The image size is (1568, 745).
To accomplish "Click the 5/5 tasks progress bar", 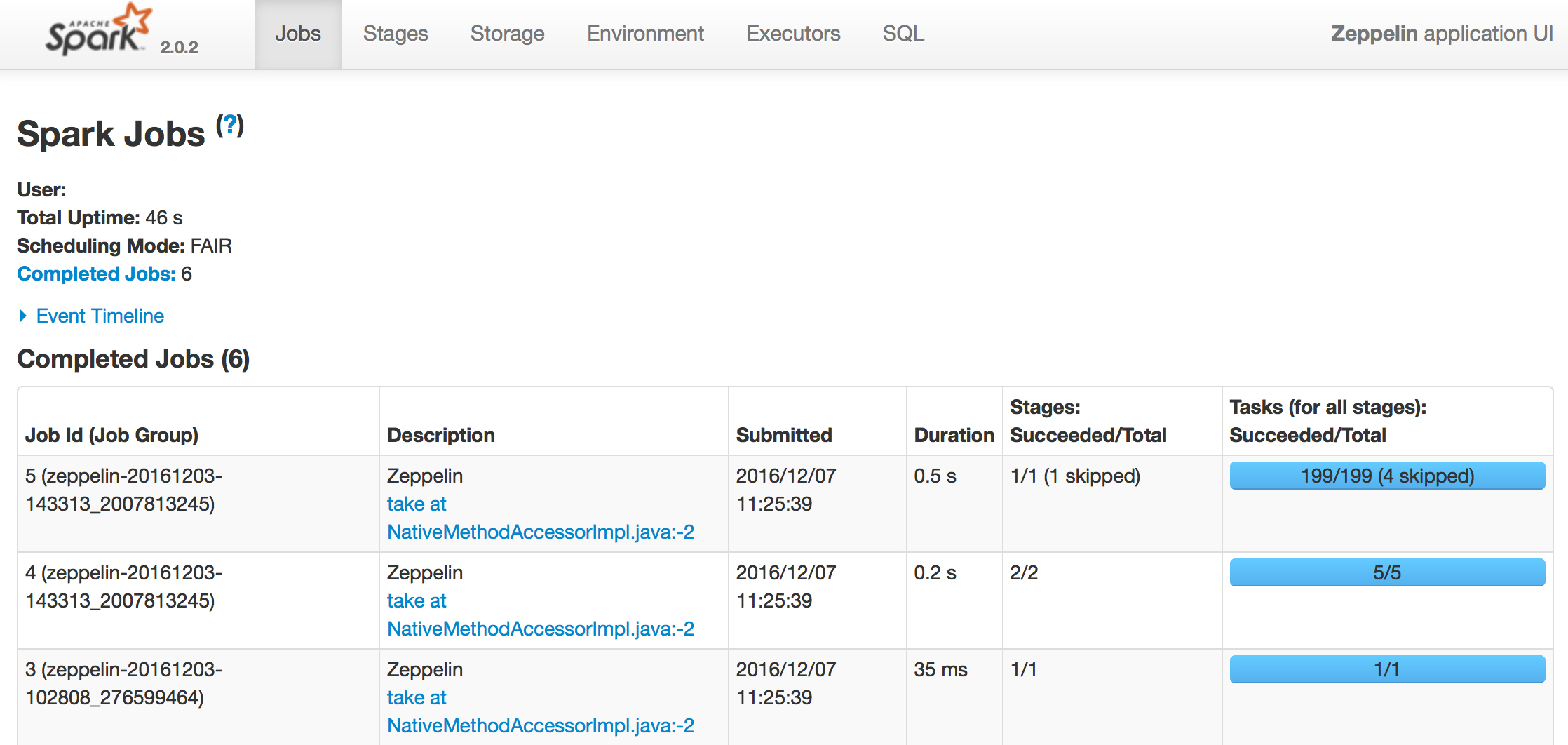I will (1387, 572).
